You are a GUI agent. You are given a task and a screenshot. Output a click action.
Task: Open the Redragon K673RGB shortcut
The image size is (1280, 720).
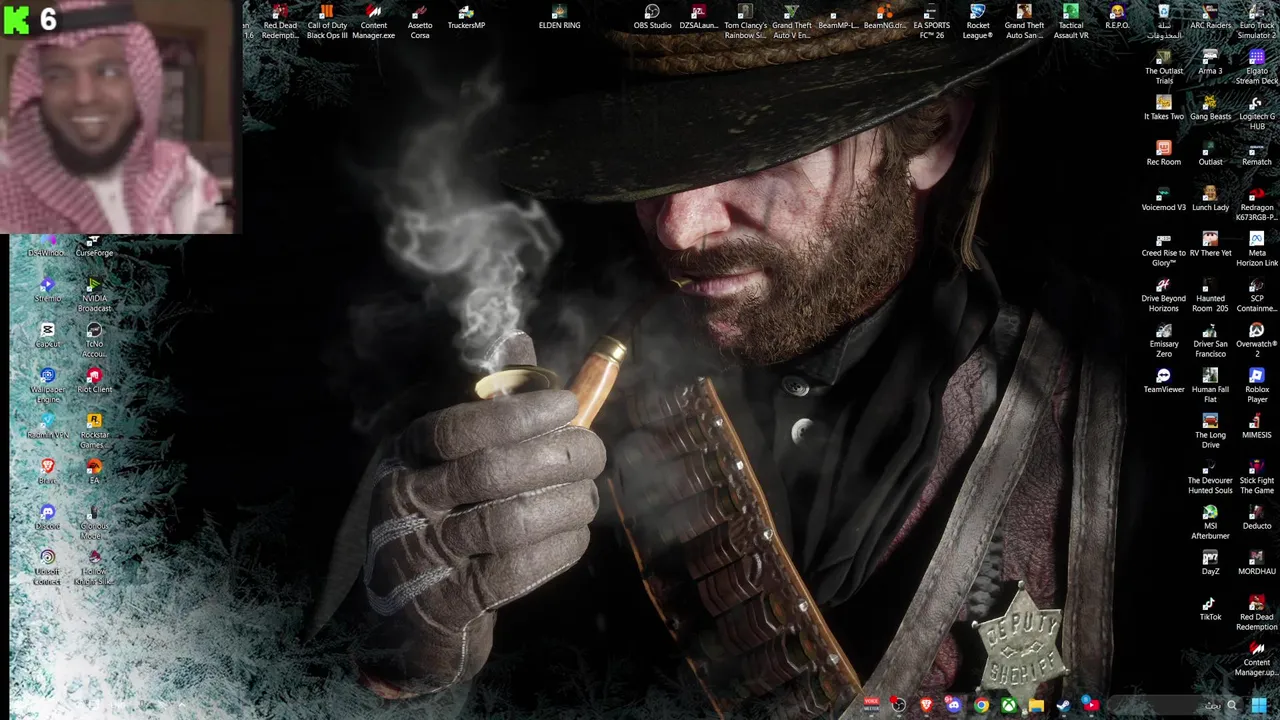(x=1257, y=203)
